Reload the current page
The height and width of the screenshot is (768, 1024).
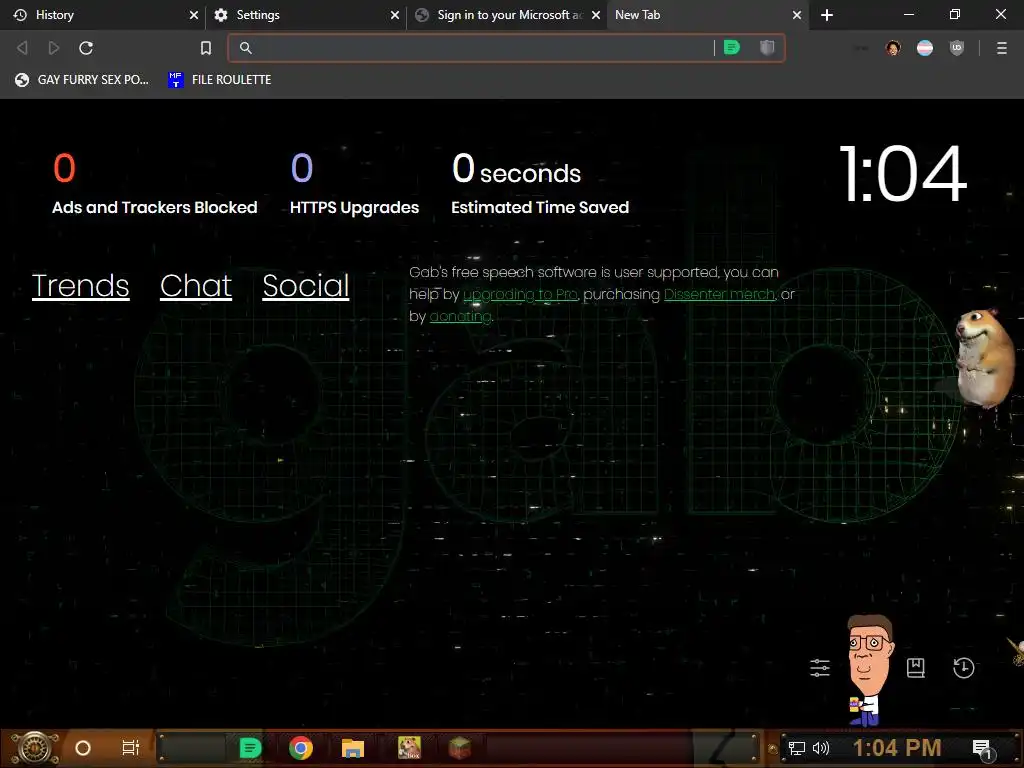pos(86,48)
